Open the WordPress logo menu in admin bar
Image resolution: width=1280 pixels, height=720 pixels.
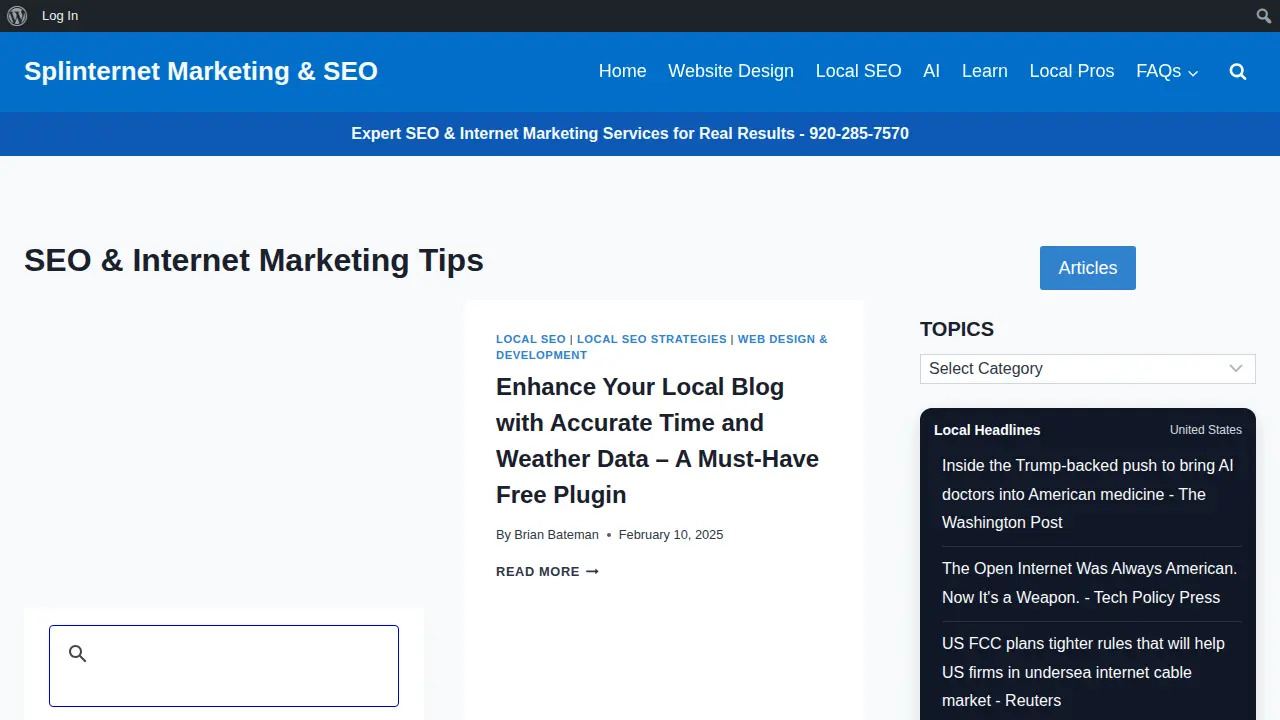point(17,16)
